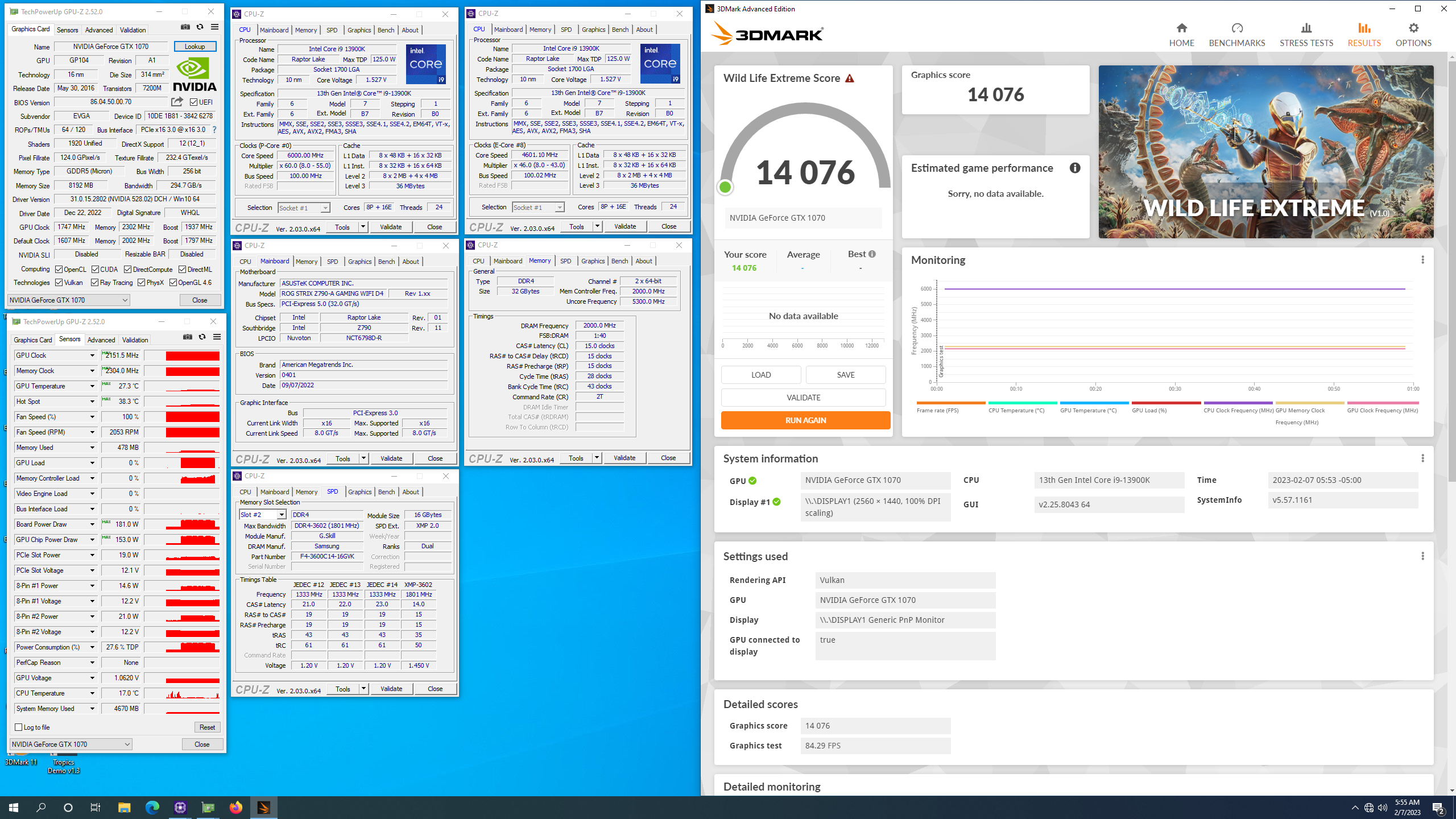1456x819 pixels.
Task: Expand the Memory Clock sensor dropdown
Action: pyautogui.click(x=92, y=371)
